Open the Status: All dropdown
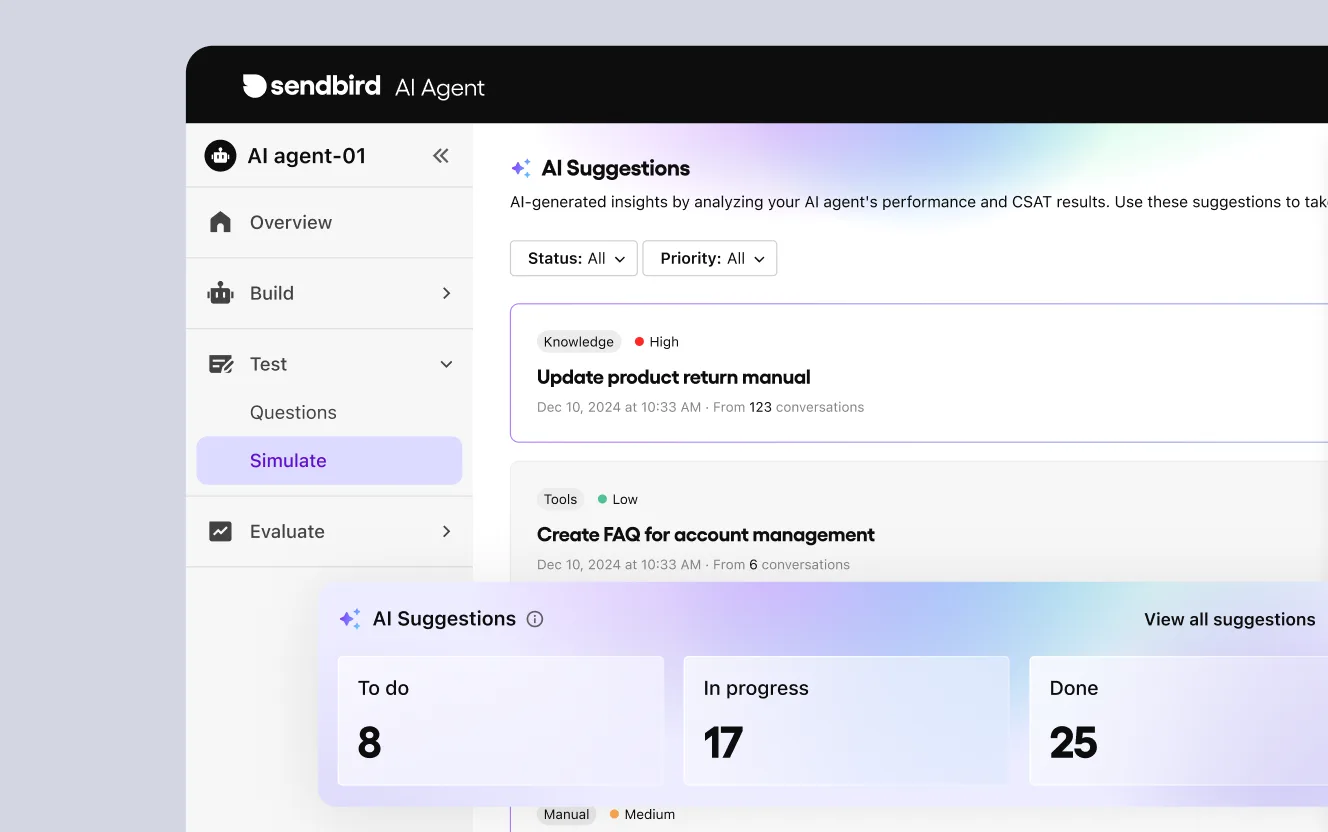Viewport: 1328px width, 832px height. 574,258
